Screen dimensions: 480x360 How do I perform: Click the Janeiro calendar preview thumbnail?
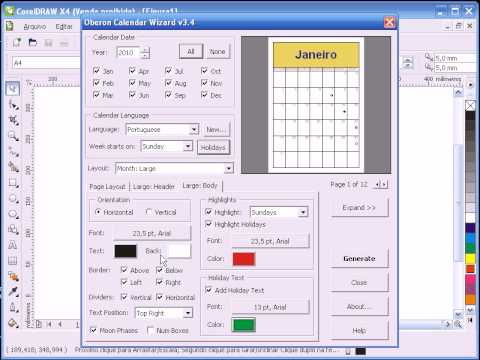[x=316, y=105]
